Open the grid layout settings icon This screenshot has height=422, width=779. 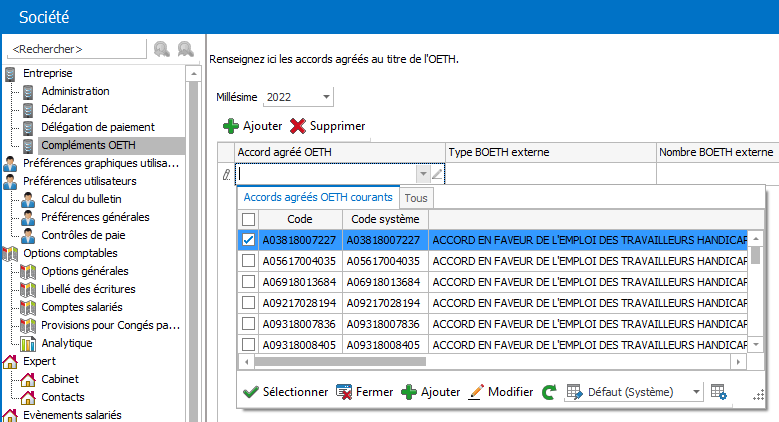718,392
